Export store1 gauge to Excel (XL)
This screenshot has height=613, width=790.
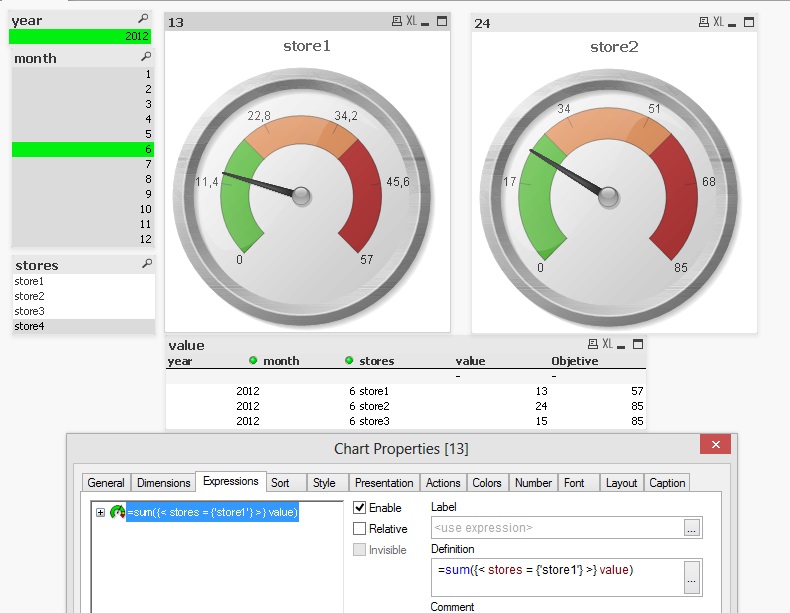(x=411, y=22)
